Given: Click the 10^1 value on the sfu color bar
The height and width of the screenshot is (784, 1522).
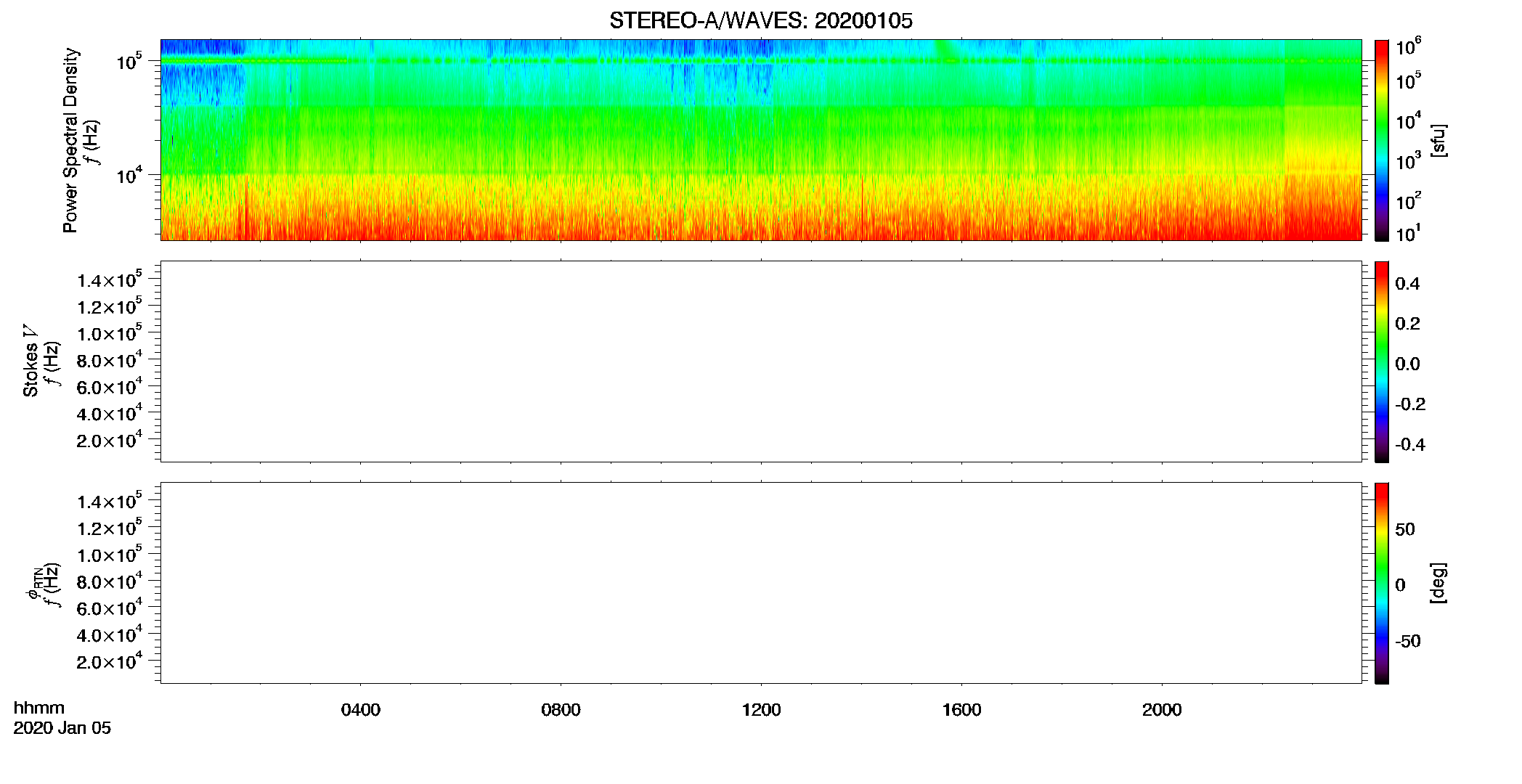Looking at the screenshot, I should click(1408, 234).
